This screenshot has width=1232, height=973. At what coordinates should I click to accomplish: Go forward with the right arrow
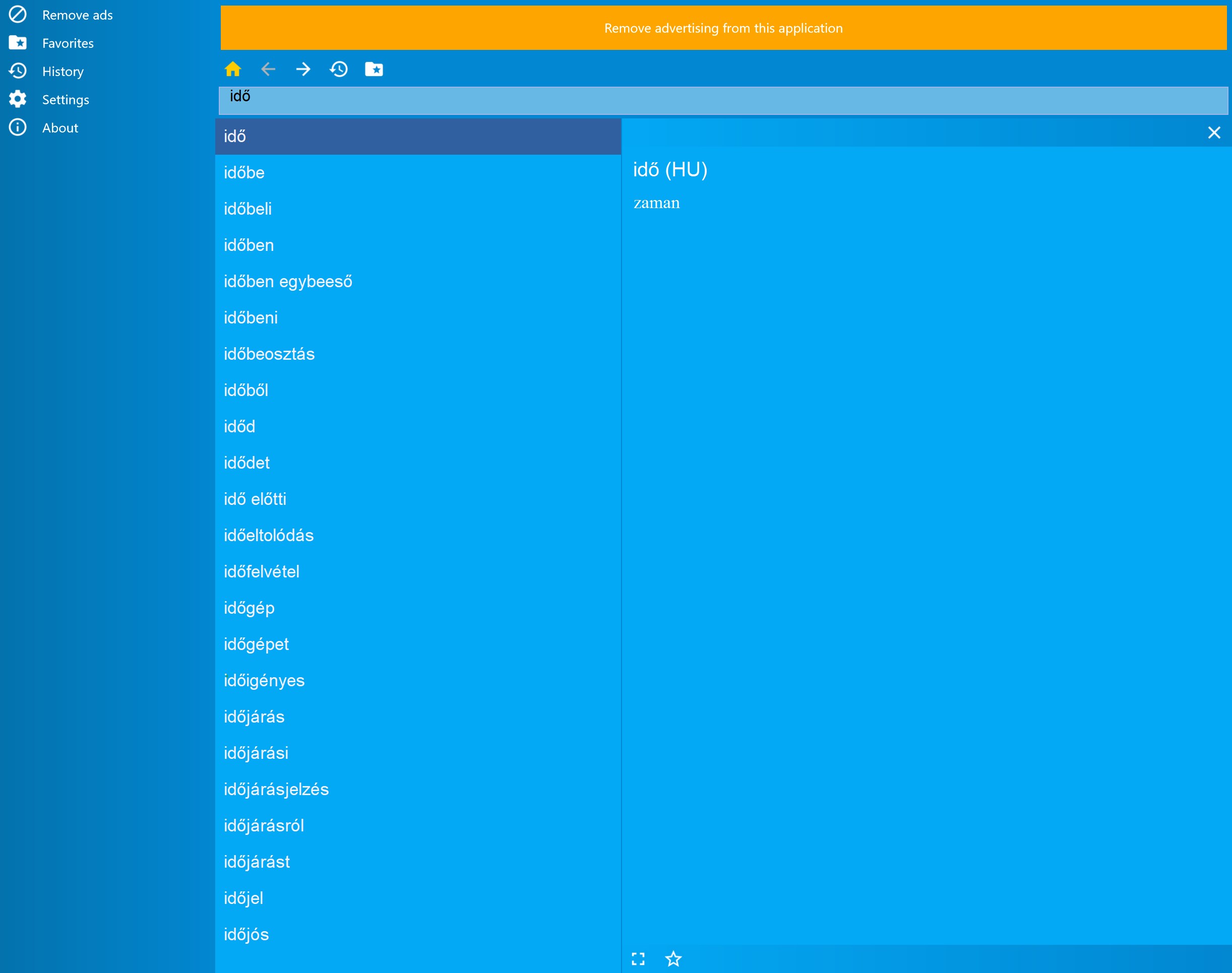303,70
